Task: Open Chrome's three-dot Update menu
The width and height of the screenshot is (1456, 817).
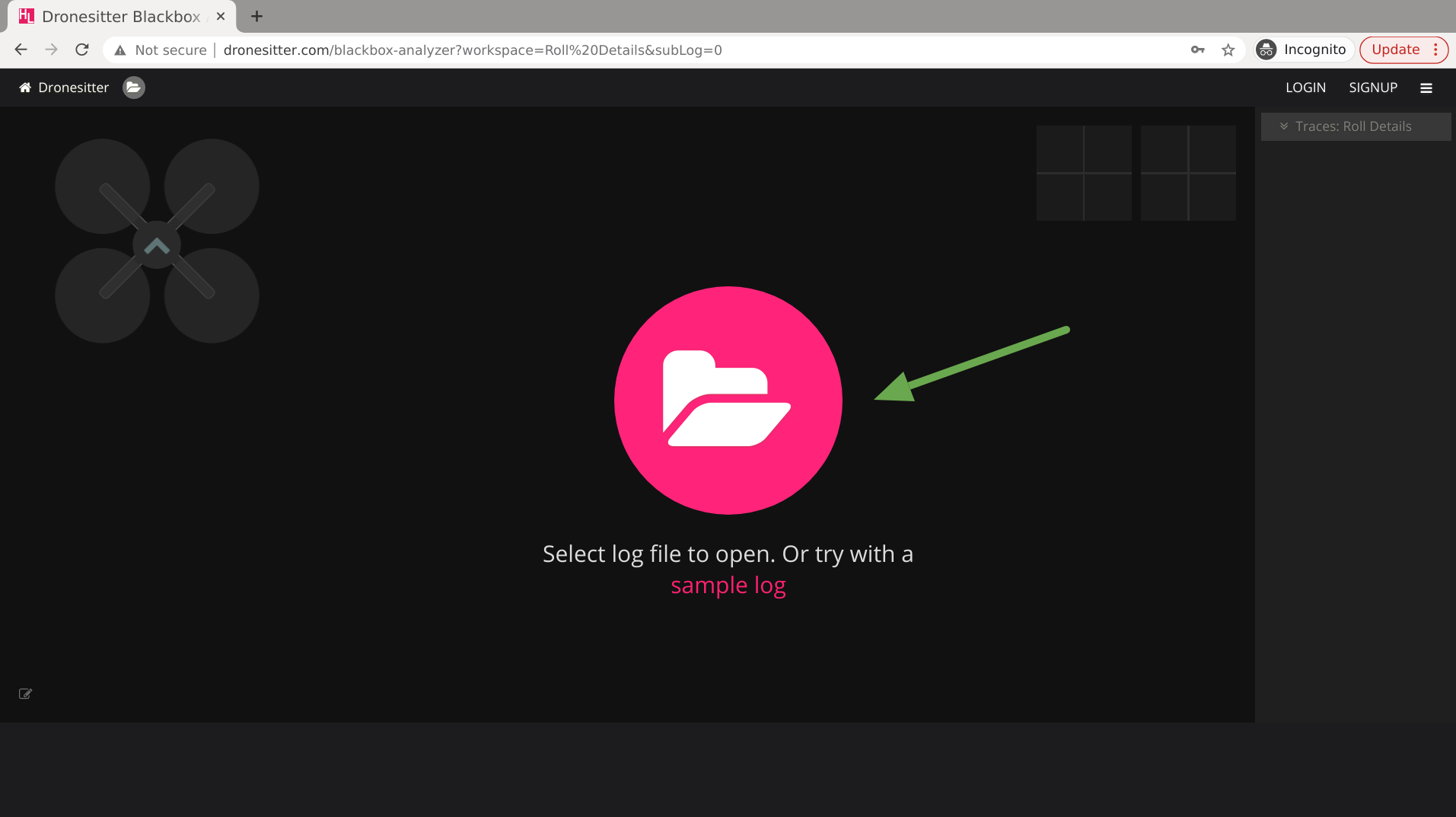Action: [x=1435, y=50]
